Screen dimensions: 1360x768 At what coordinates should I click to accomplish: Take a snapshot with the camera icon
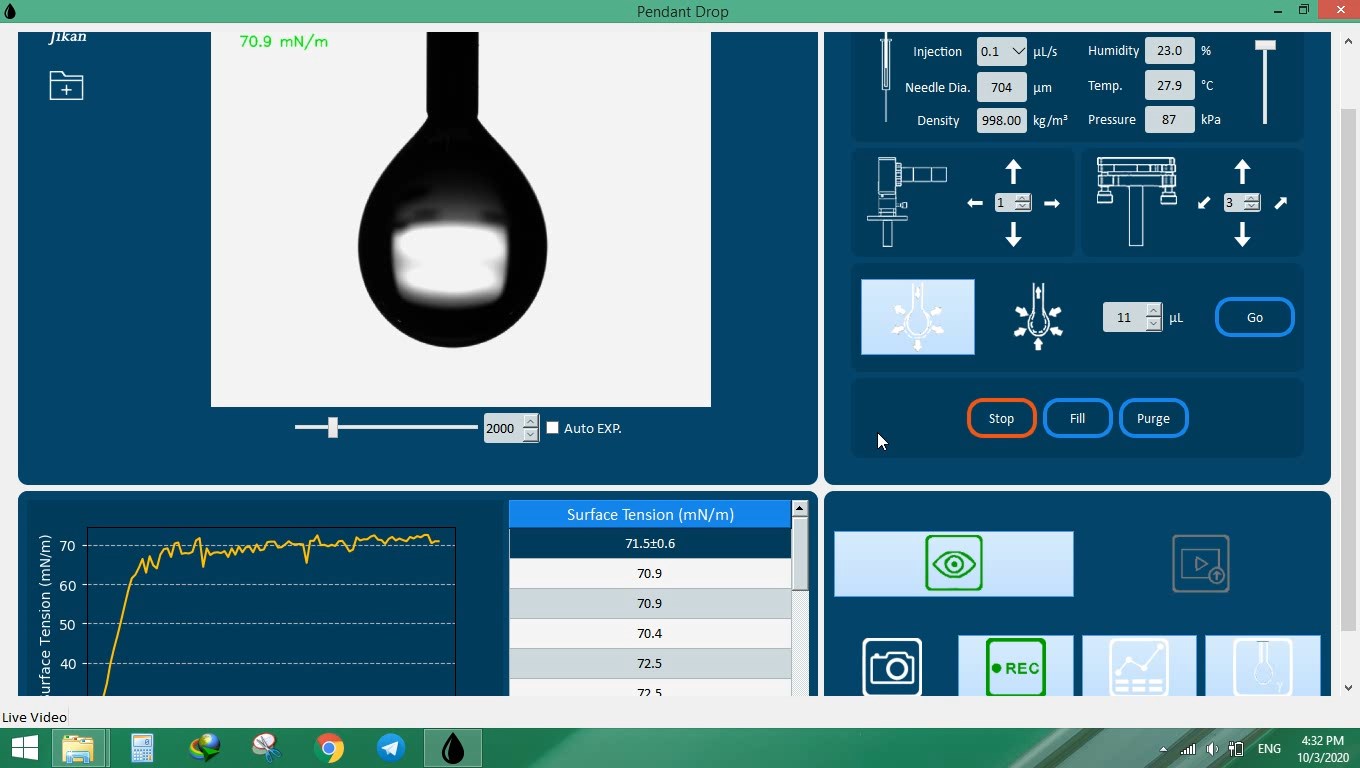pos(892,666)
